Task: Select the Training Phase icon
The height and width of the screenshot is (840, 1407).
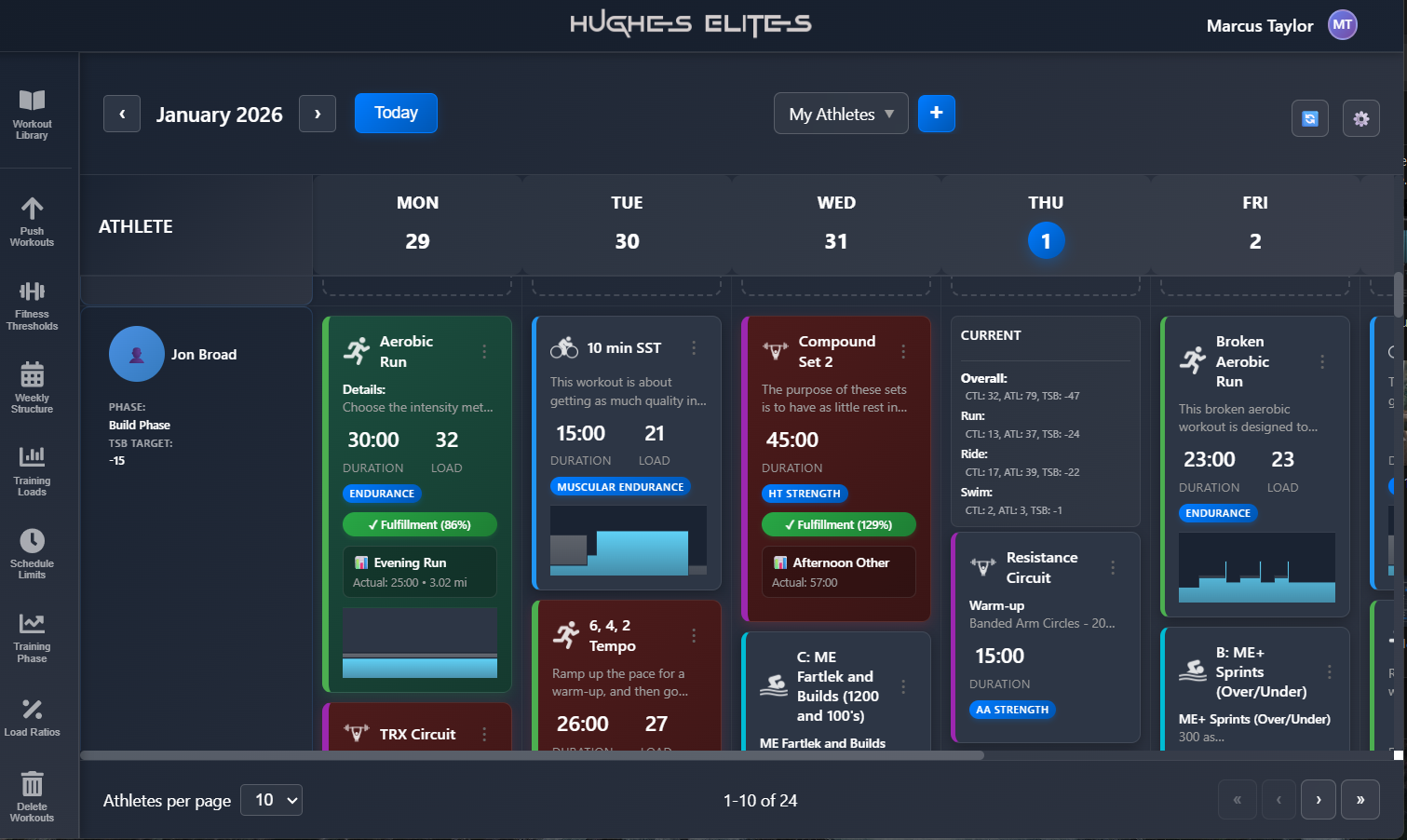Action: click(x=33, y=636)
